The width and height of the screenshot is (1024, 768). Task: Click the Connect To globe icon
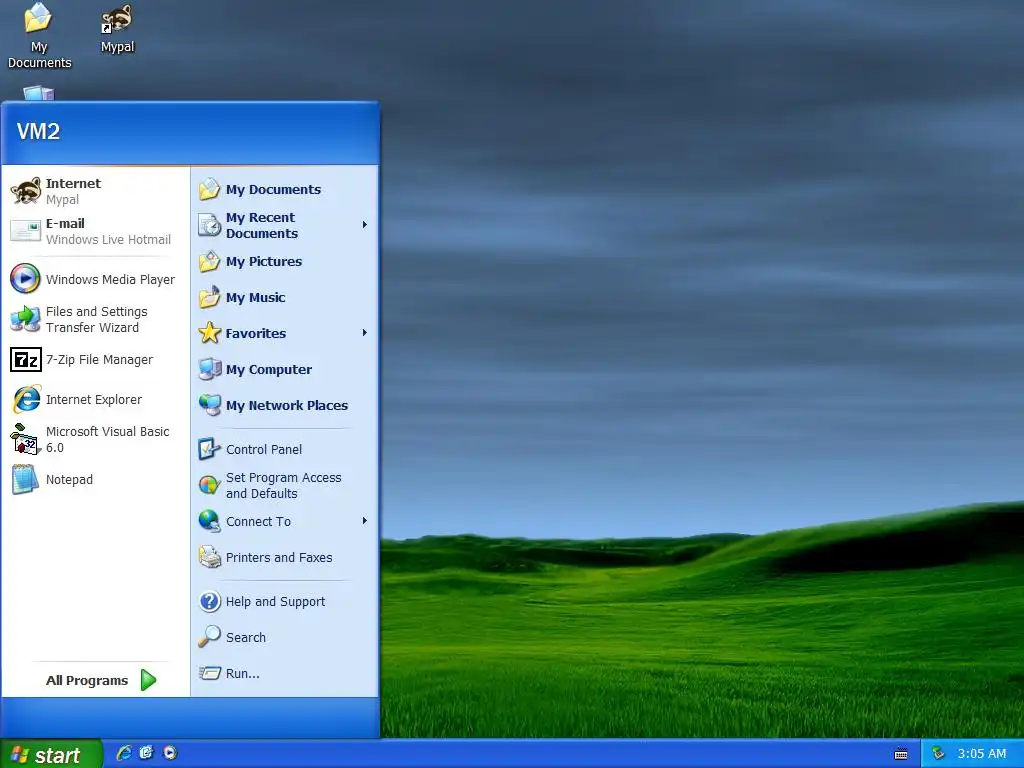[x=210, y=521]
